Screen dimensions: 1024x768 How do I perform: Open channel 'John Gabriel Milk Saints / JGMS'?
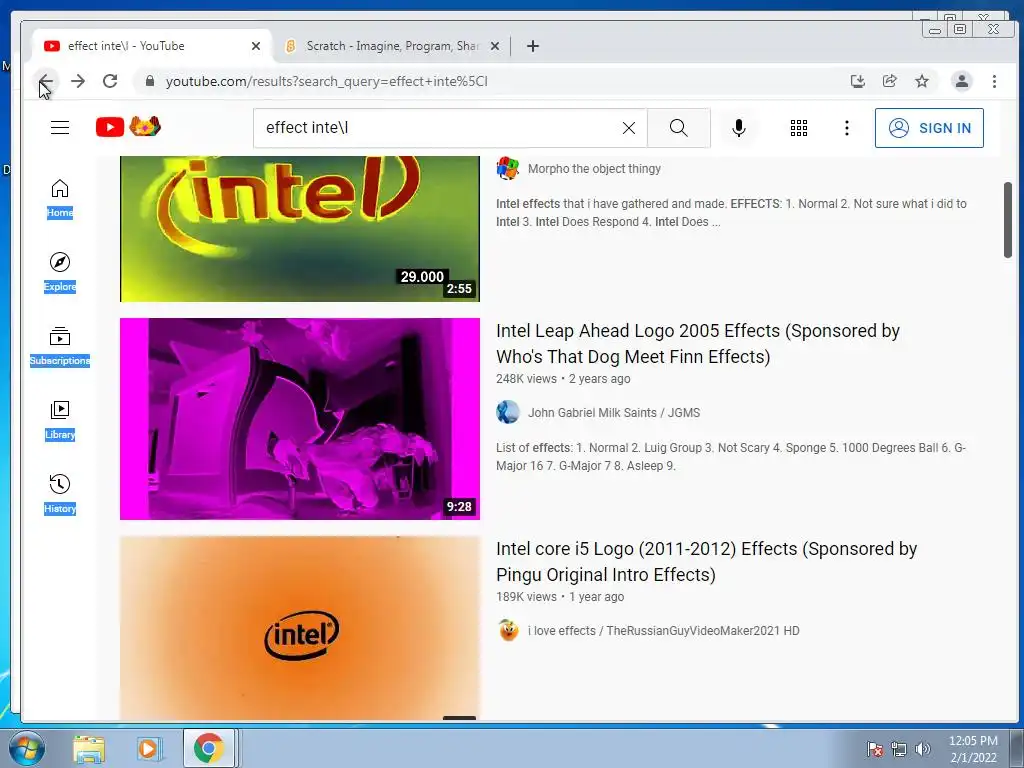coord(614,413)
